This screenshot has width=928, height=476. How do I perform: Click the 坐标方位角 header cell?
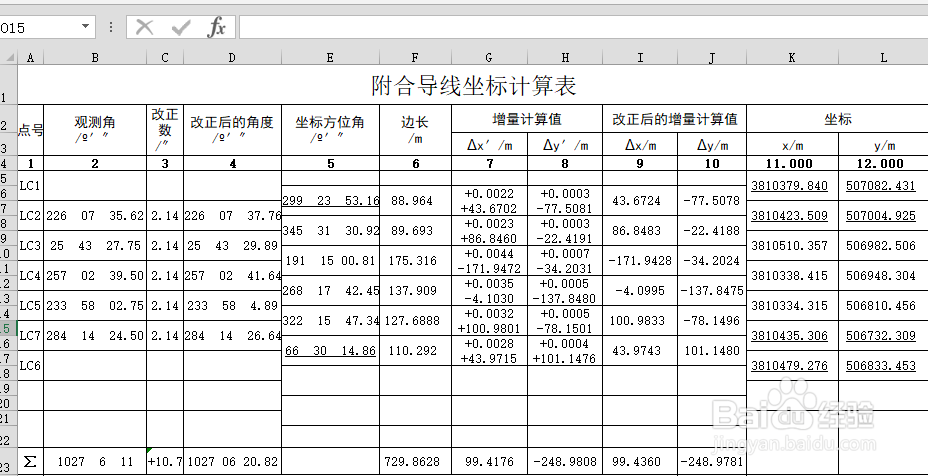pos(330,130)
